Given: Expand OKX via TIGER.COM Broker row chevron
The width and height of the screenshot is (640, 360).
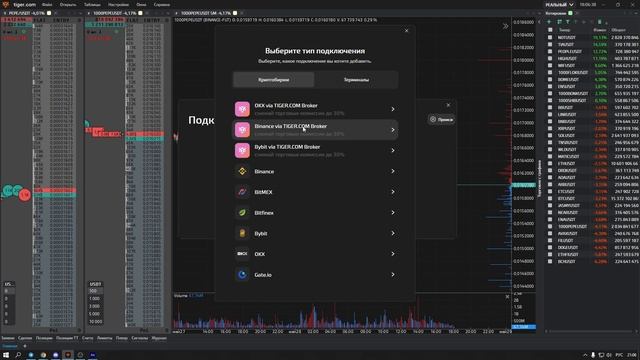Looking at the screenshot, I should 393,109.
